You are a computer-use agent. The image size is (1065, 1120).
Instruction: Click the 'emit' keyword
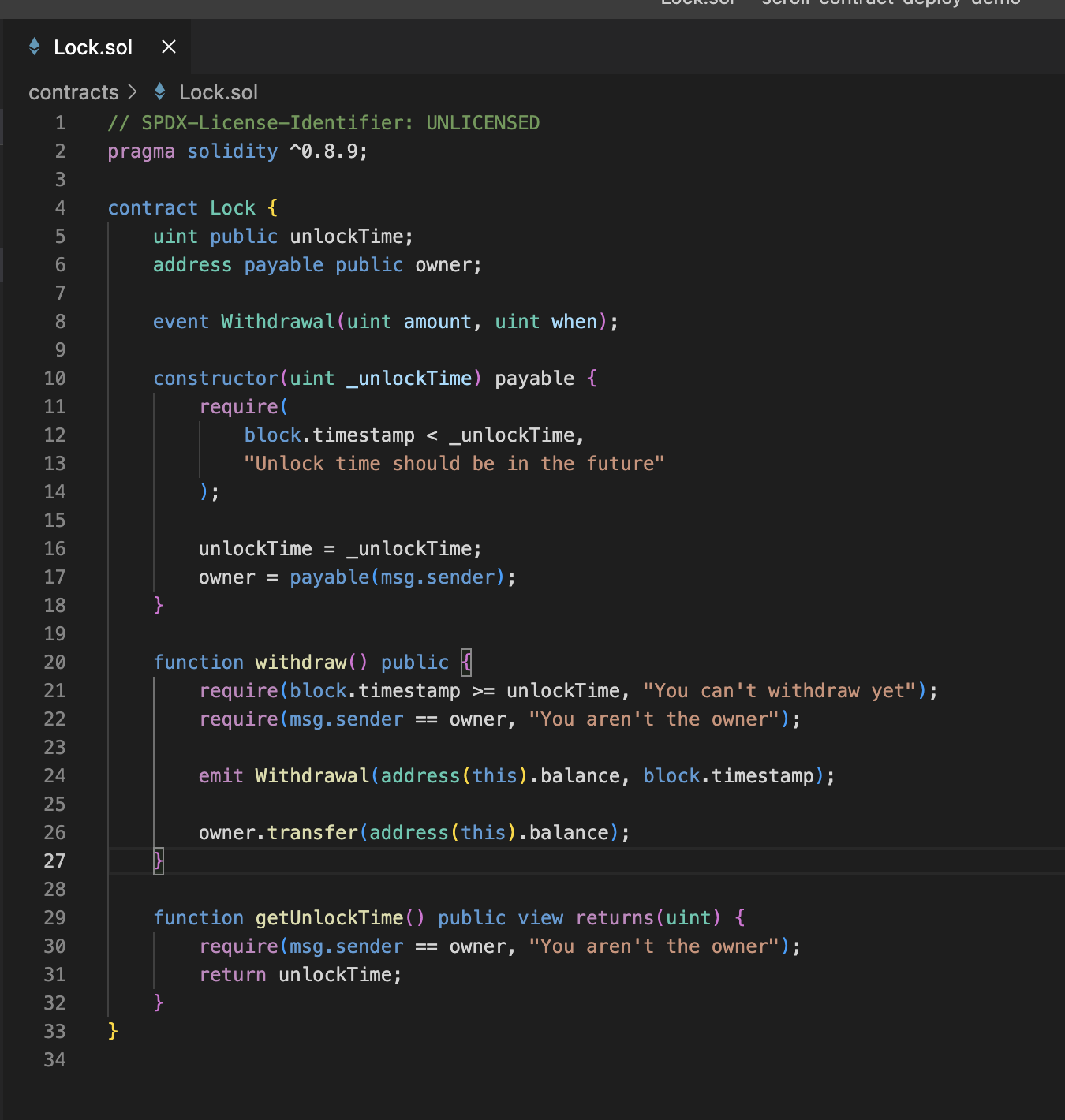pos(221,776)
